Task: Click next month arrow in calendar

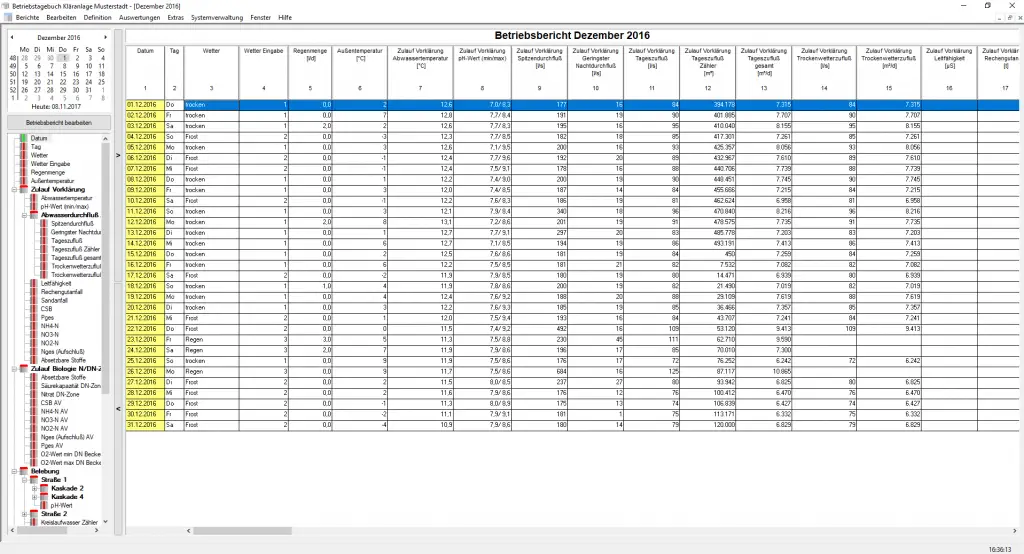Action: (104, 37)
